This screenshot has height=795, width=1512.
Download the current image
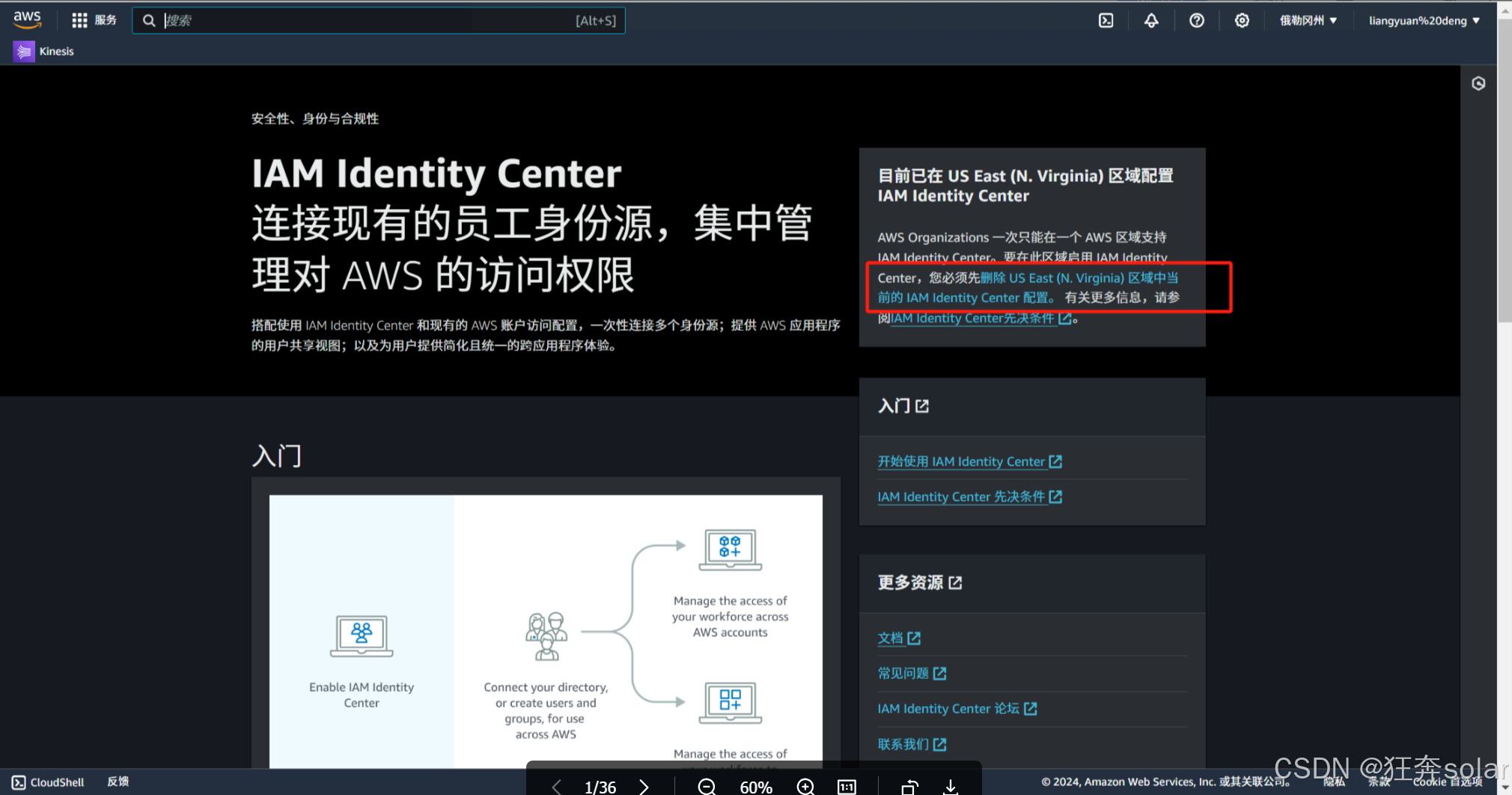click(x=951, y=787)
